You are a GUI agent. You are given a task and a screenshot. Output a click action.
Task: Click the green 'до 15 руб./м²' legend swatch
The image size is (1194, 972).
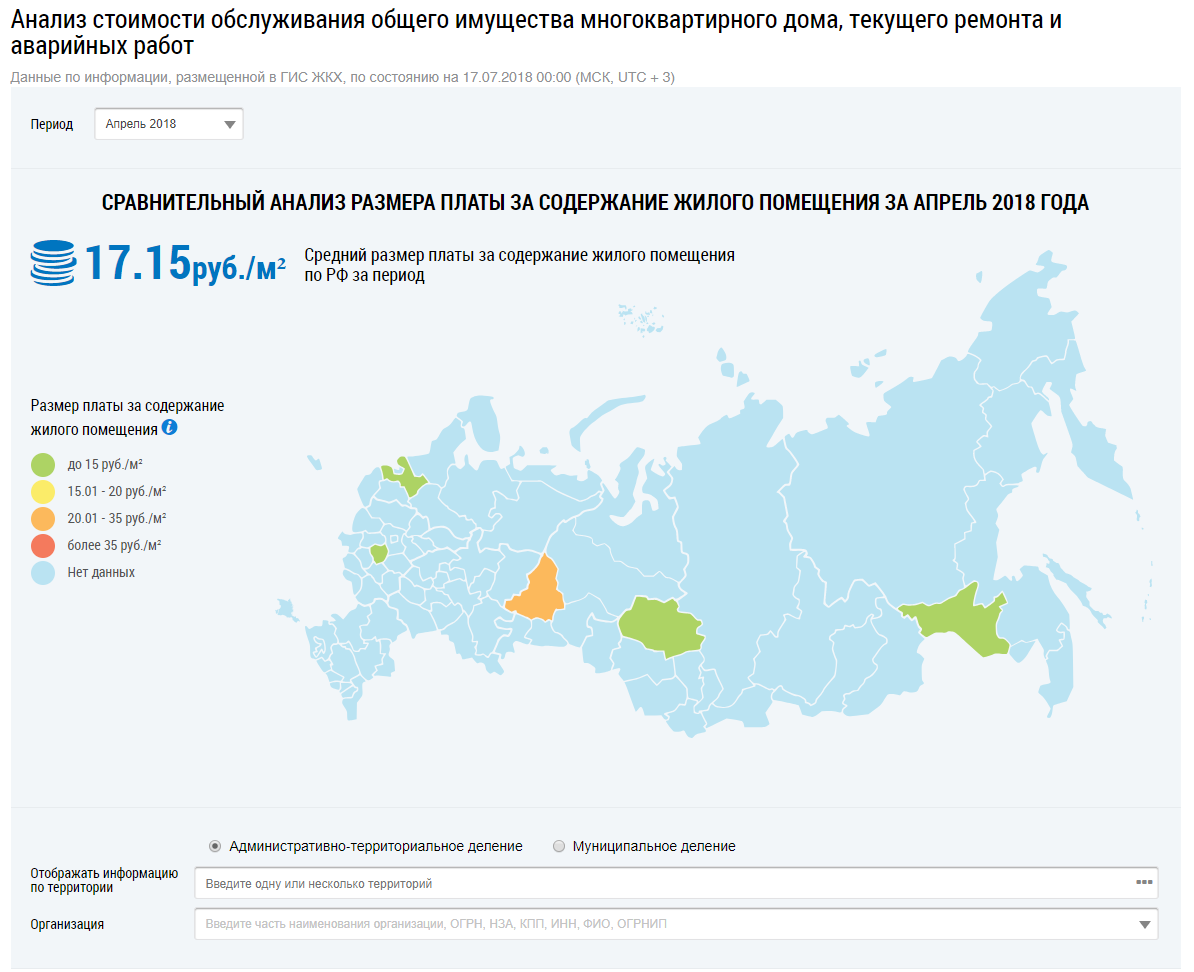43,464
